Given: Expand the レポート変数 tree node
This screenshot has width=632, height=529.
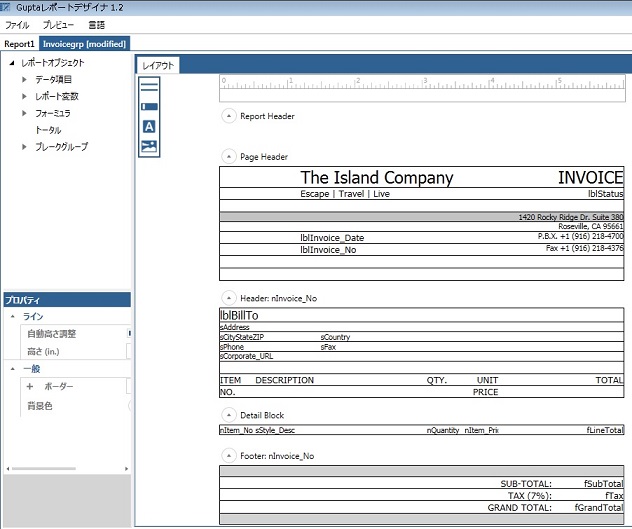Looking at the screenshot, I should 24,96.
